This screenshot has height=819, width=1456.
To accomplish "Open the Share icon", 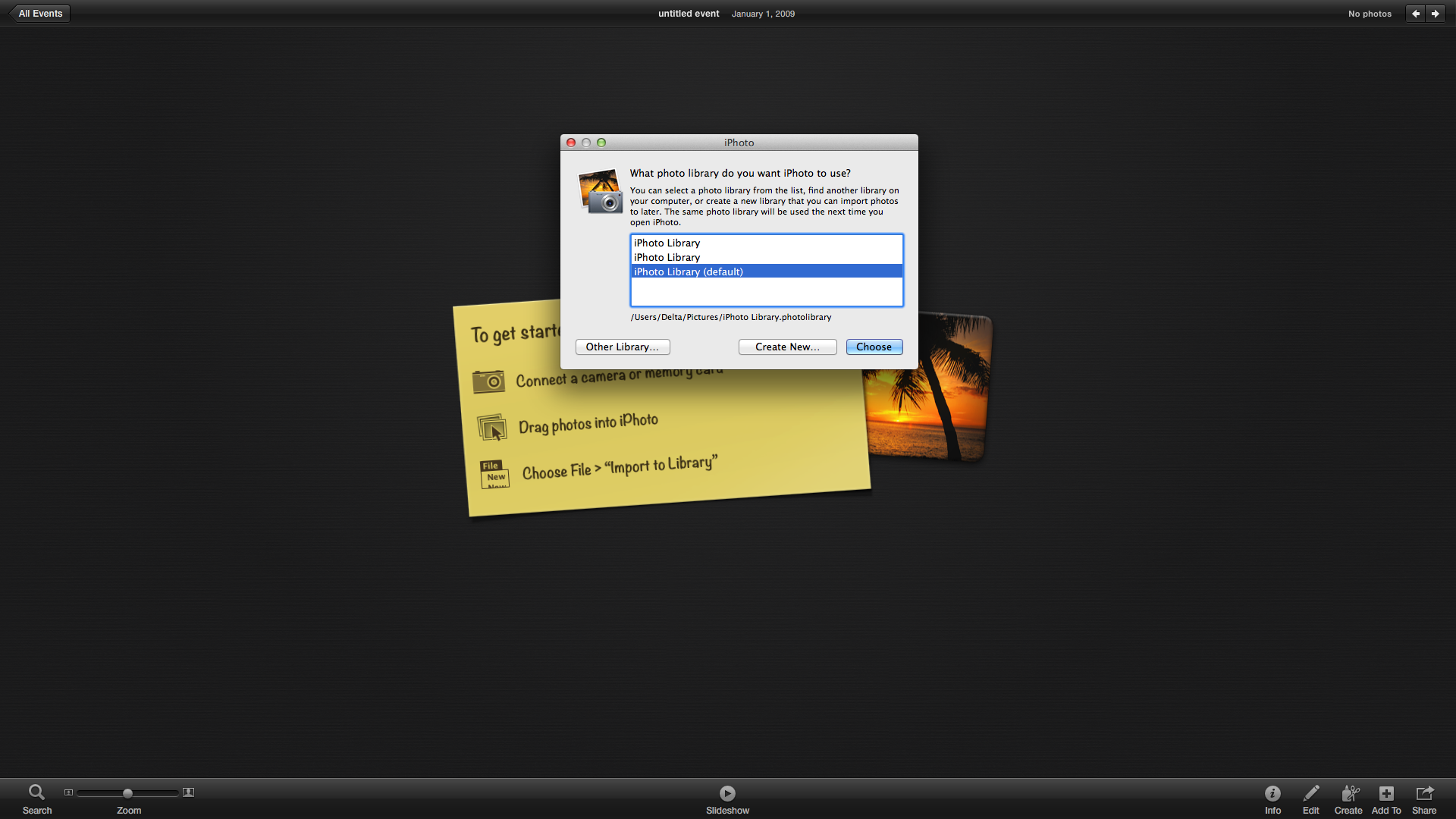I will click(1423, 793).
